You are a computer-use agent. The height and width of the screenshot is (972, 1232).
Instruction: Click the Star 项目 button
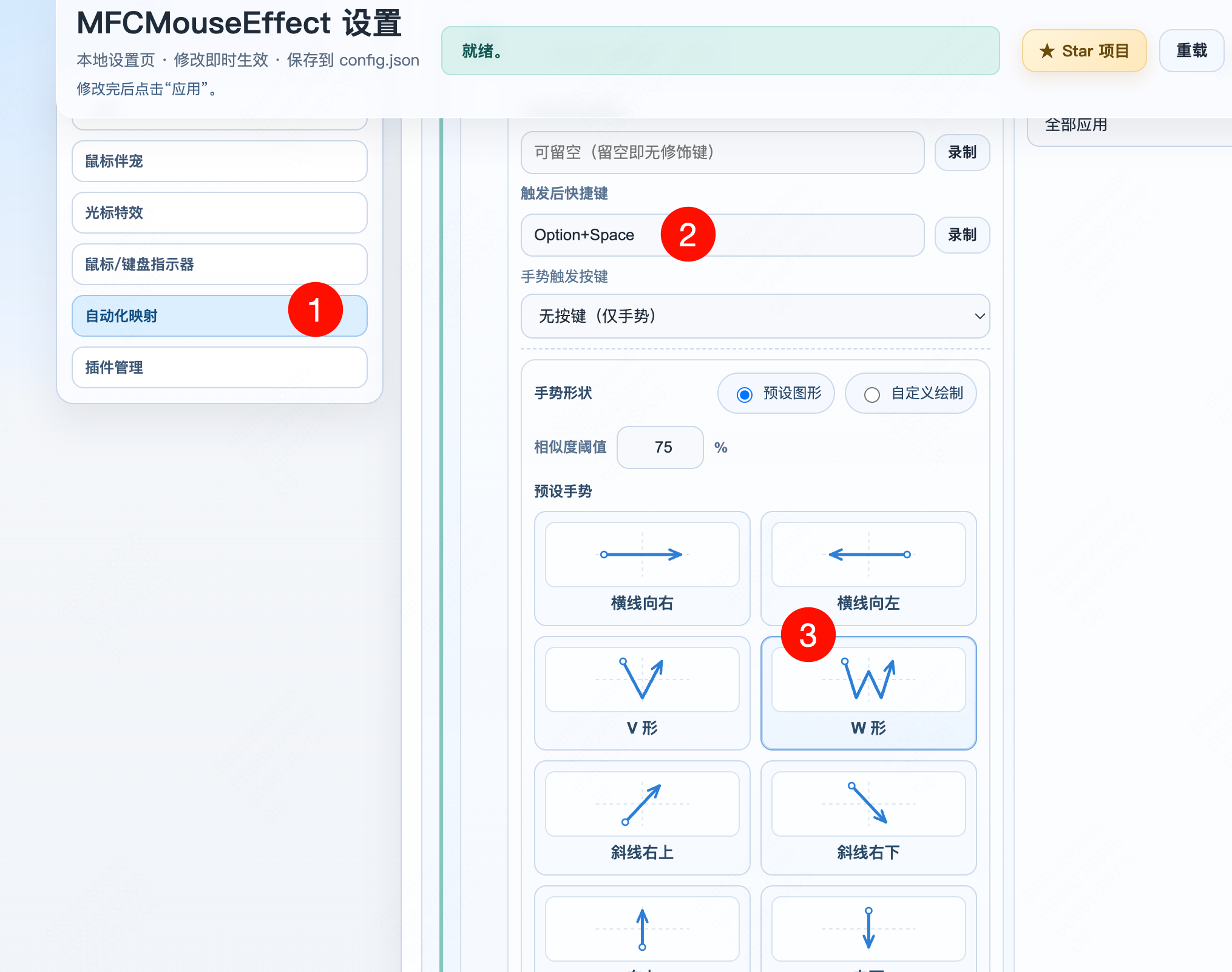point(1084,51)
